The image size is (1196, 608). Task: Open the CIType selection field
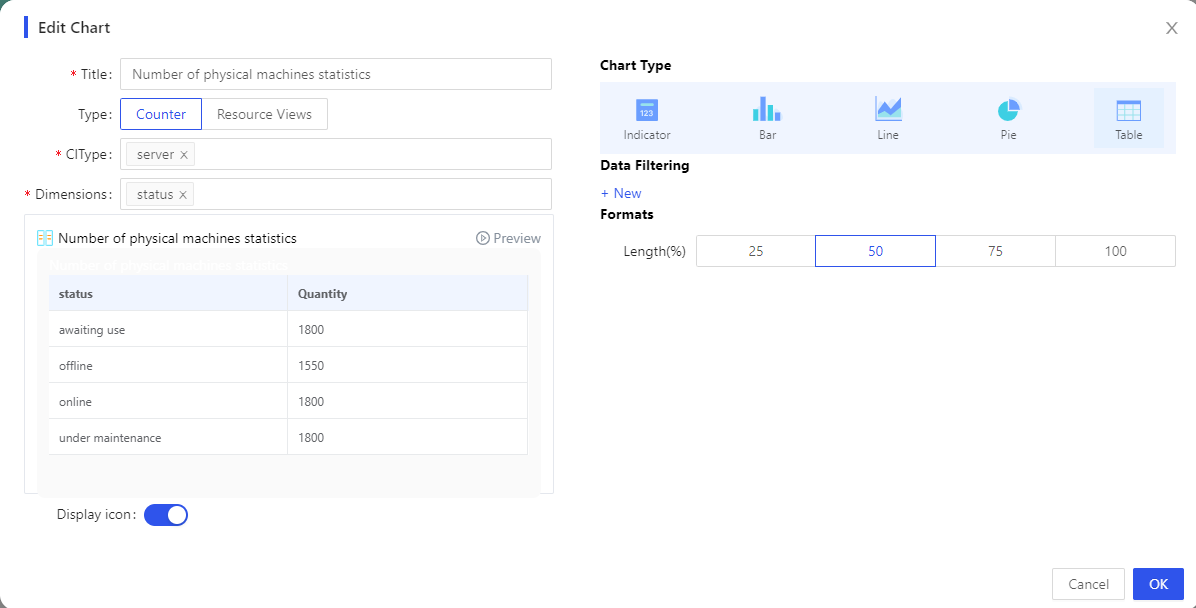336,154
